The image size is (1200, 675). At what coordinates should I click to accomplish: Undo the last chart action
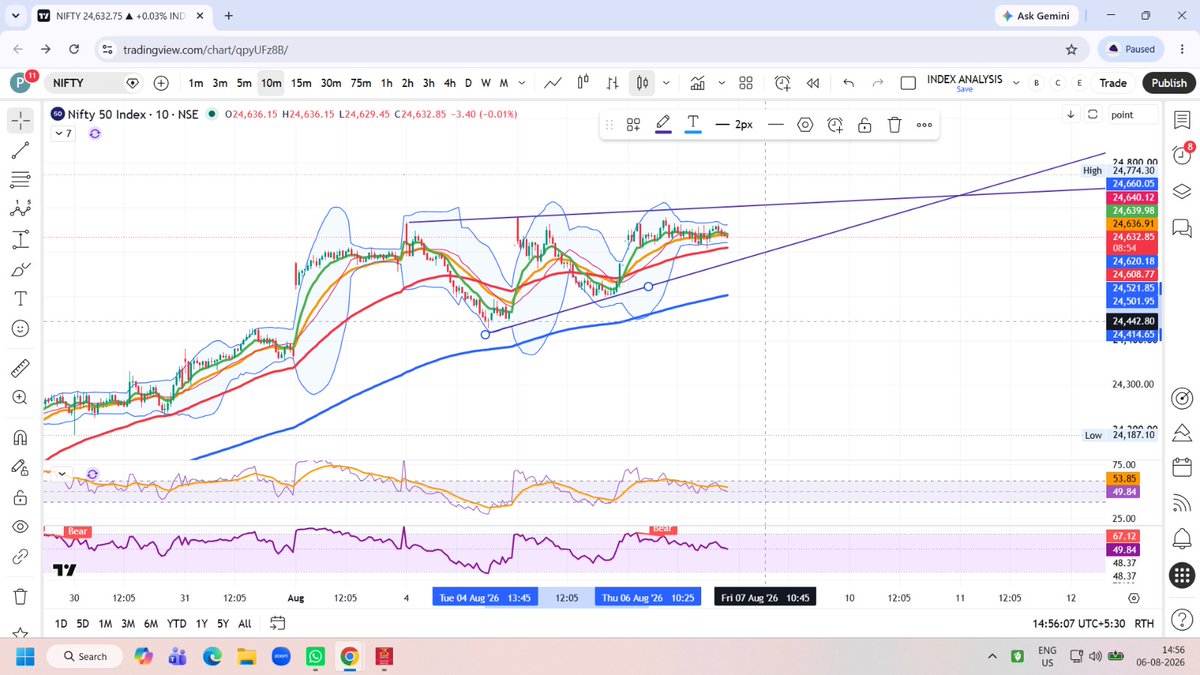[849, 83]
